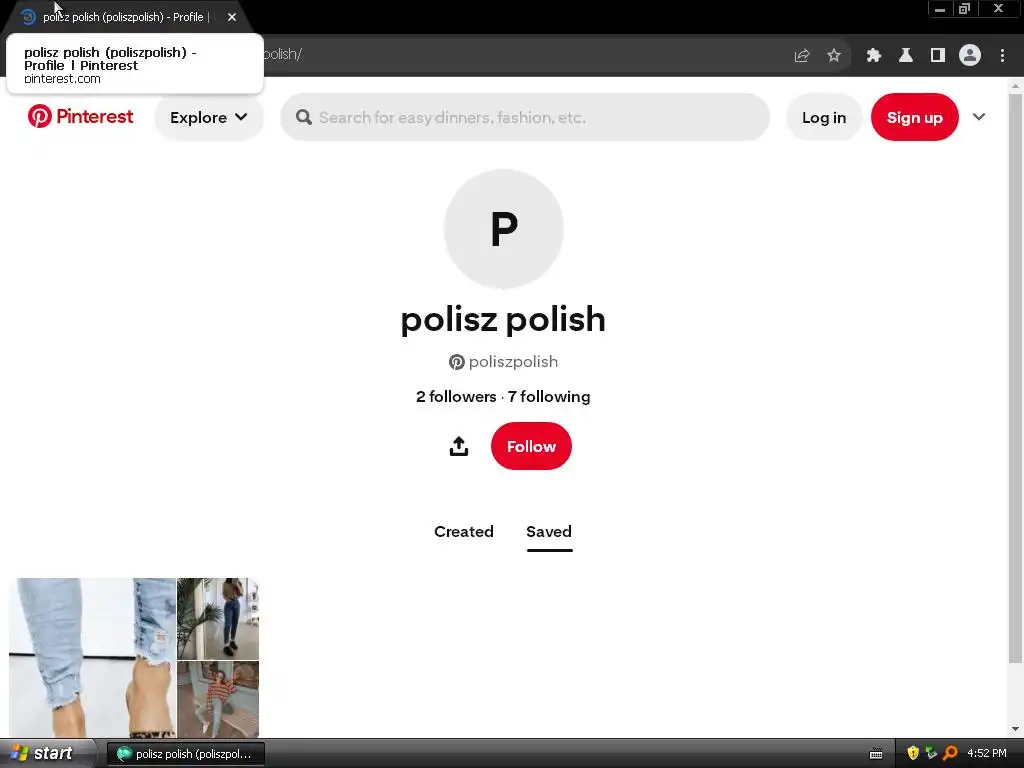Click the network connection tray icon
Screen dimensions: 1024x768
[931, 753]
